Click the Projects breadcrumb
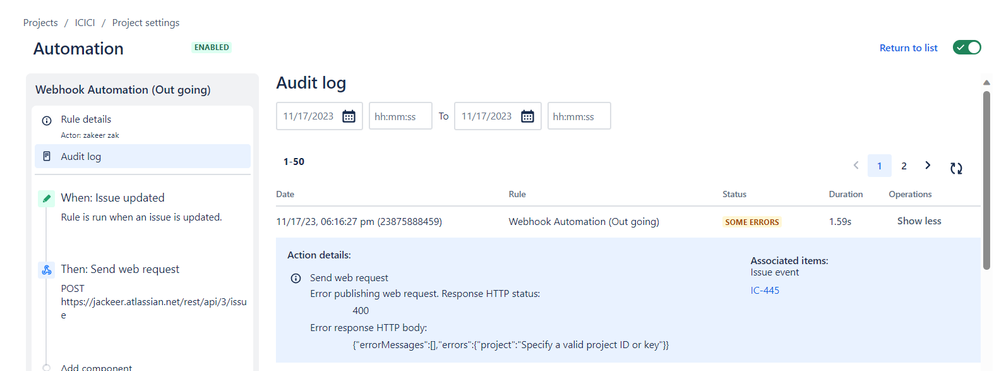Viewport: 999px width, 371px height. (x=40, y=23)
